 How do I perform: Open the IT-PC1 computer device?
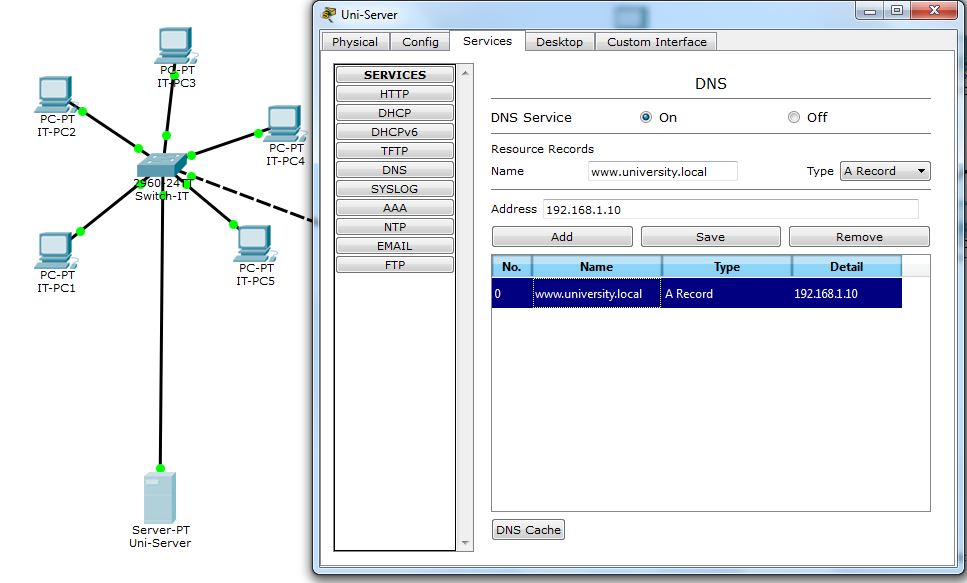[x=56, y=250]
